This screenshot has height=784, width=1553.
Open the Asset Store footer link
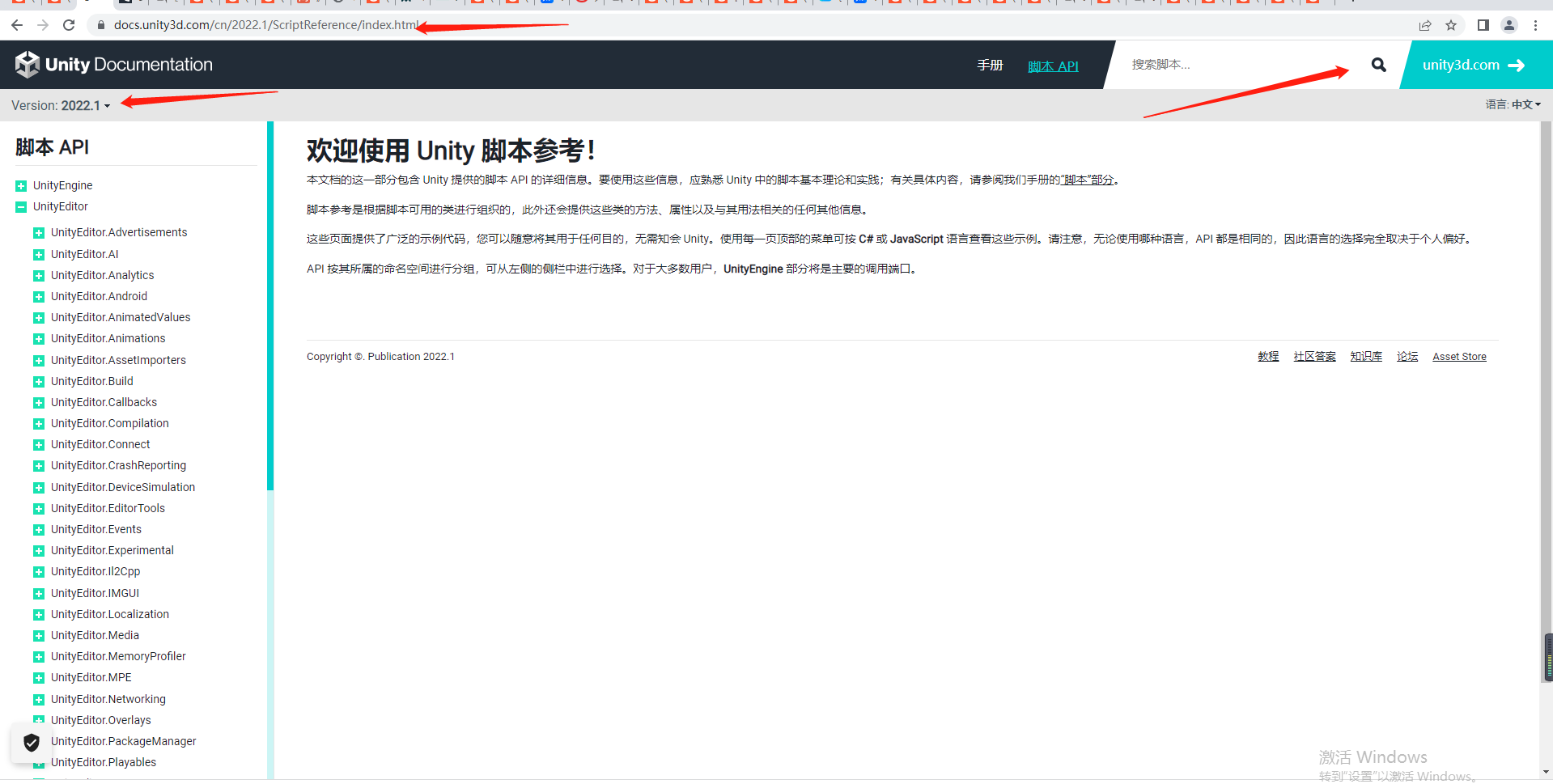click(x=1459, y=357)
